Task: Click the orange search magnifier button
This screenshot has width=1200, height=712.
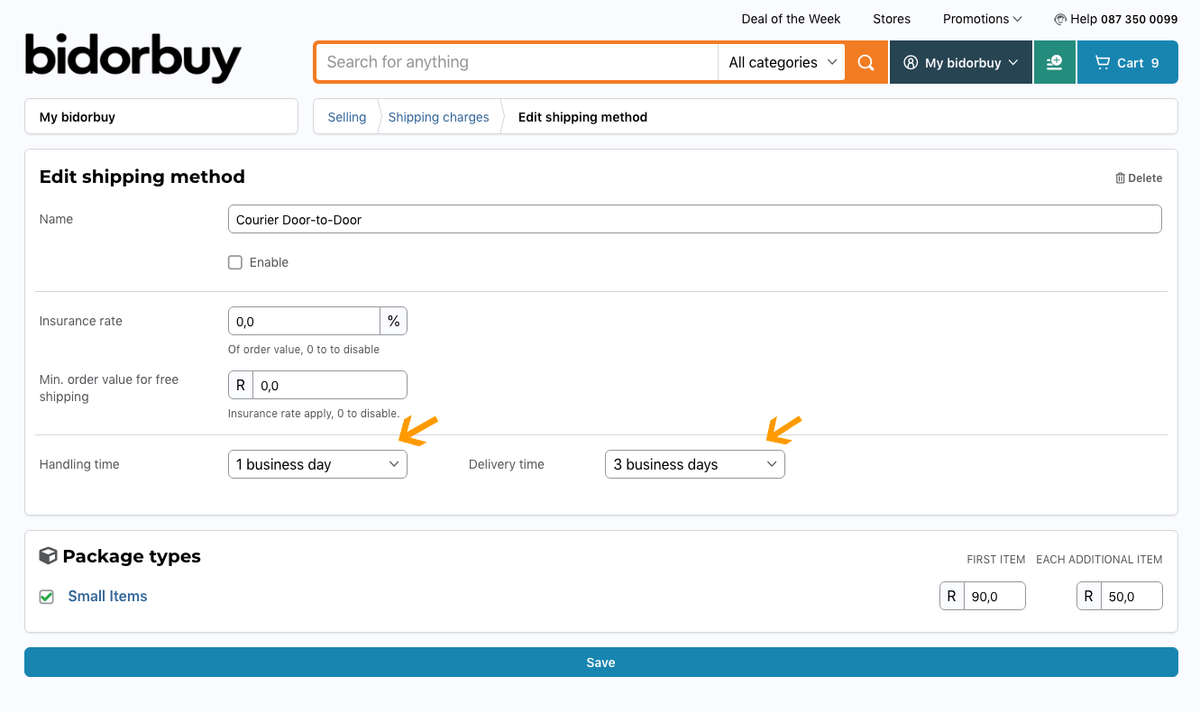Action: [866, 62]
